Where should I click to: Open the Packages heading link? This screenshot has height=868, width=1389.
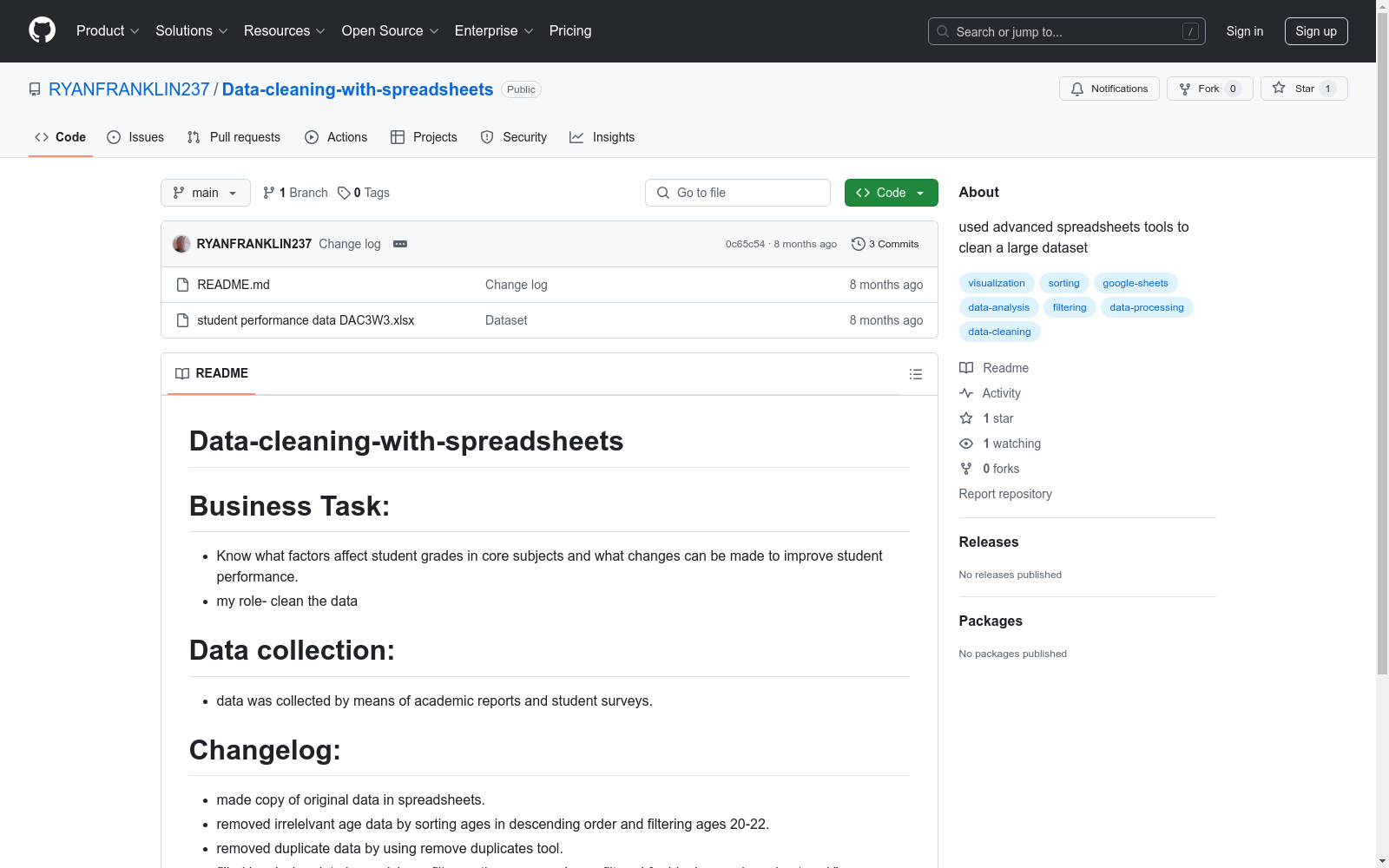click(991, 621)
